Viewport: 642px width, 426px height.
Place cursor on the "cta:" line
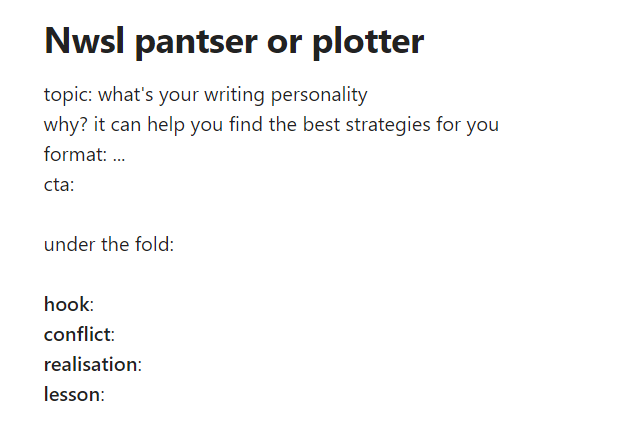point(59,186)
